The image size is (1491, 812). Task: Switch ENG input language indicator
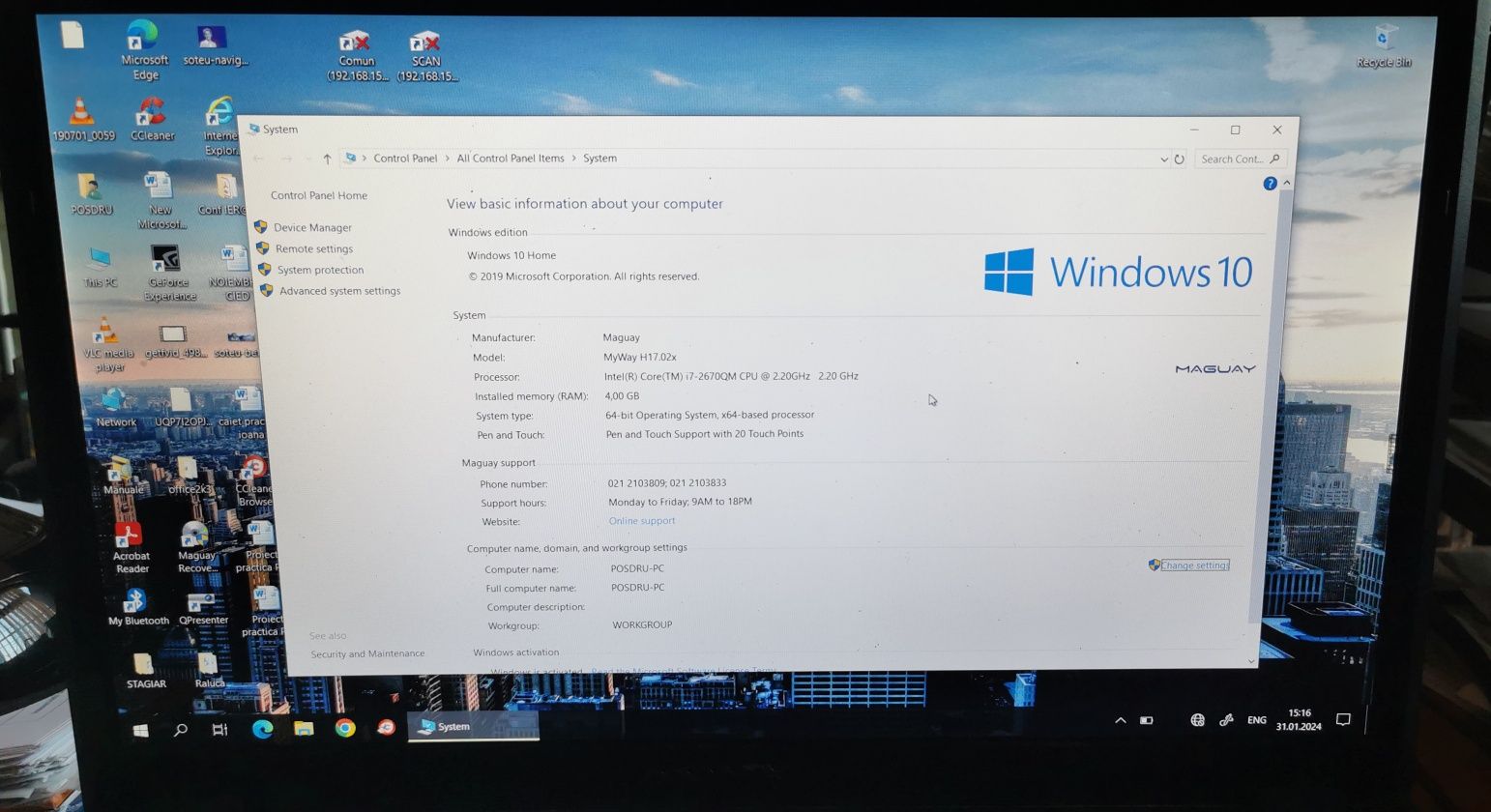point(1256,720)
